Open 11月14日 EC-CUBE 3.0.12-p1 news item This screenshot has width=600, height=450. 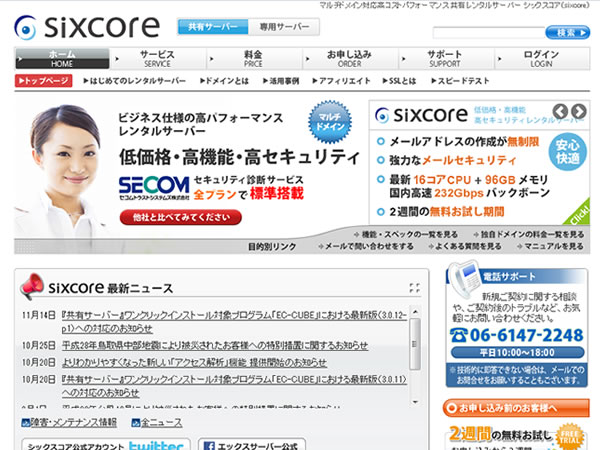(234, 322)
